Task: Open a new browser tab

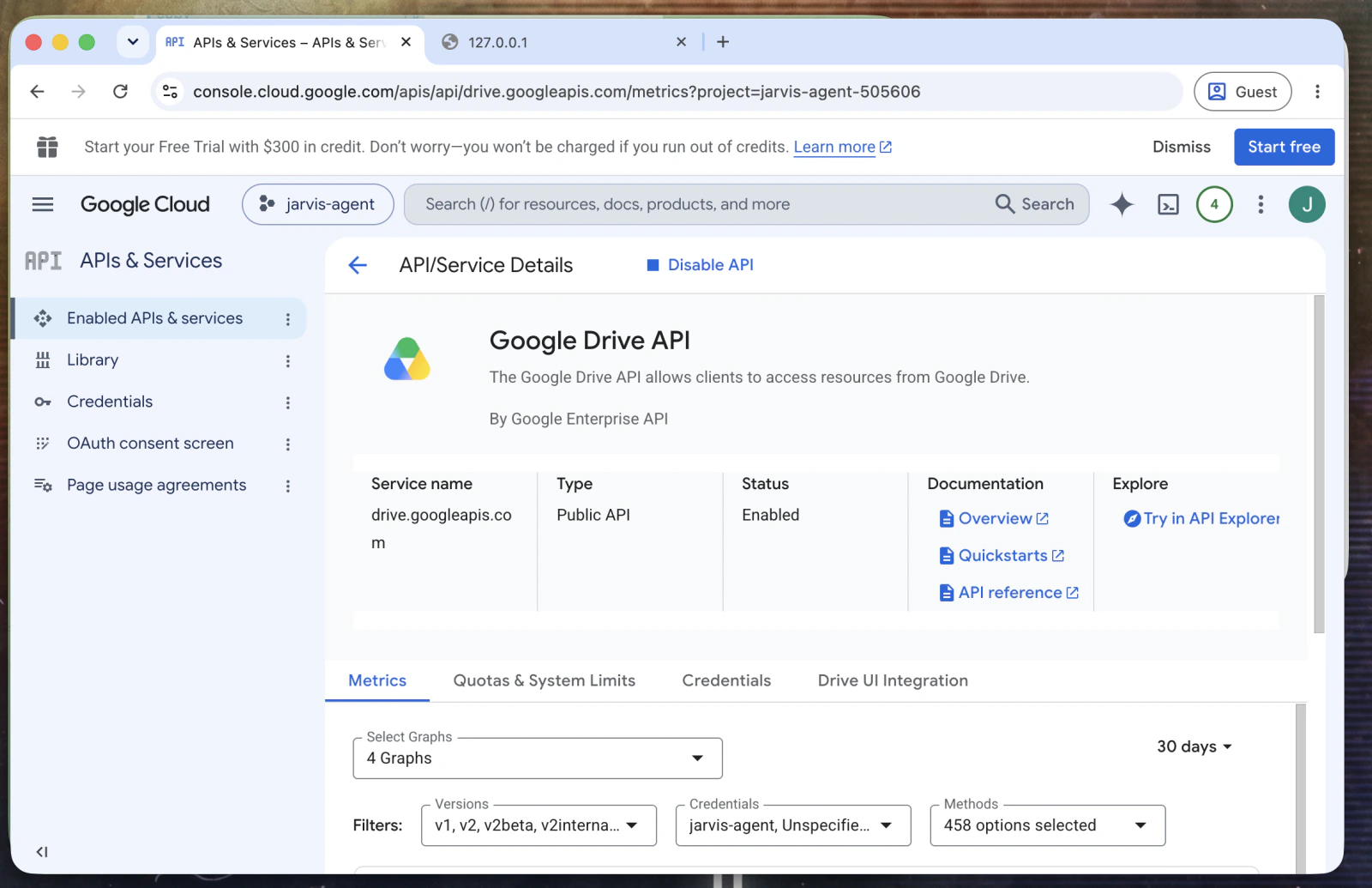Action: pyautogui.click(x=723, y=42)
